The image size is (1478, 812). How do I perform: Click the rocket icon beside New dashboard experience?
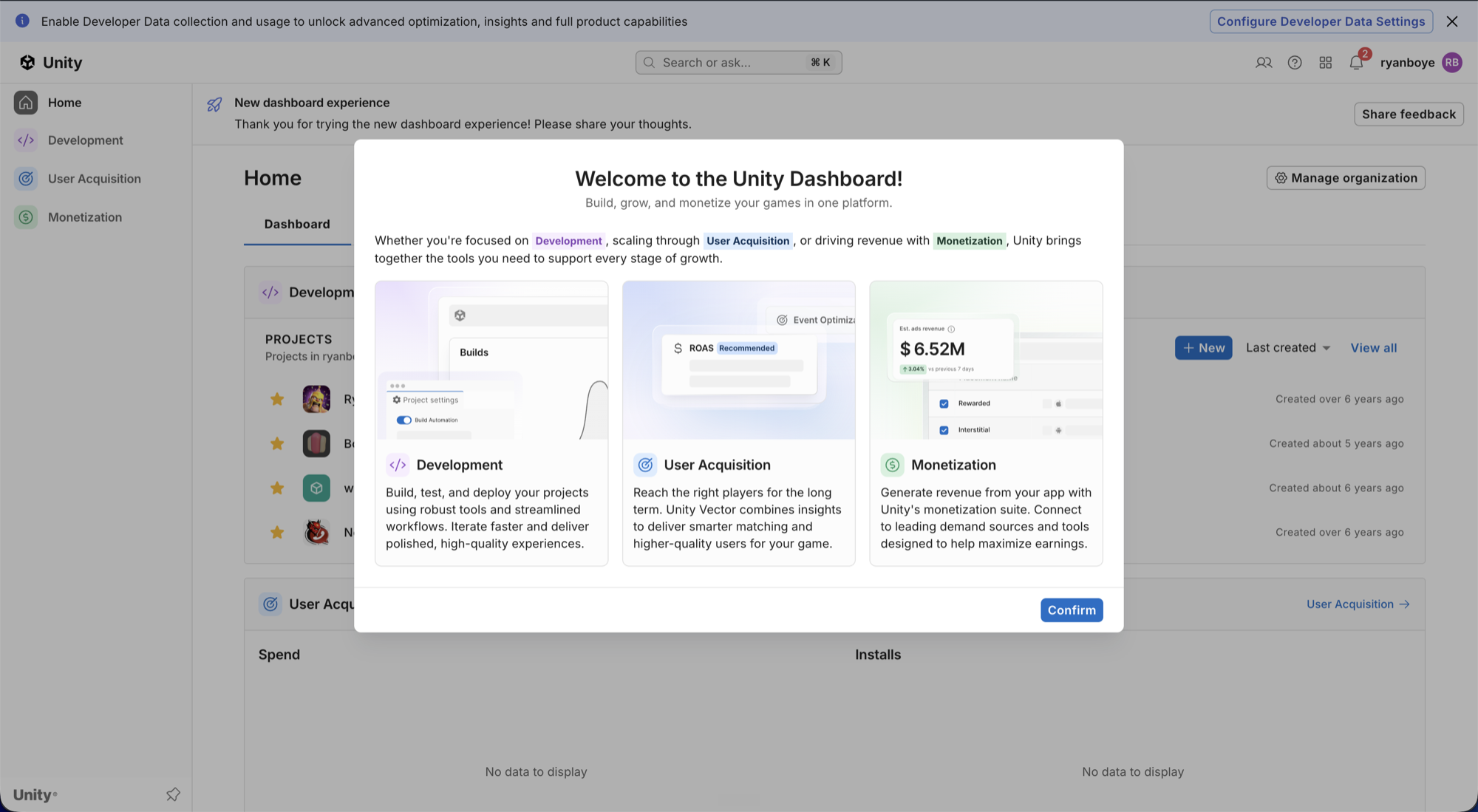click(x=214, y=105)
